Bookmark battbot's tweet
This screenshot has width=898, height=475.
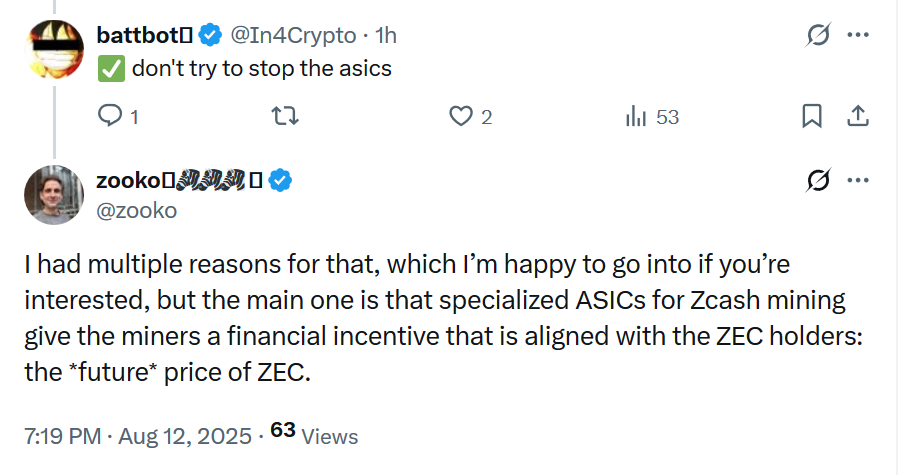812,116
